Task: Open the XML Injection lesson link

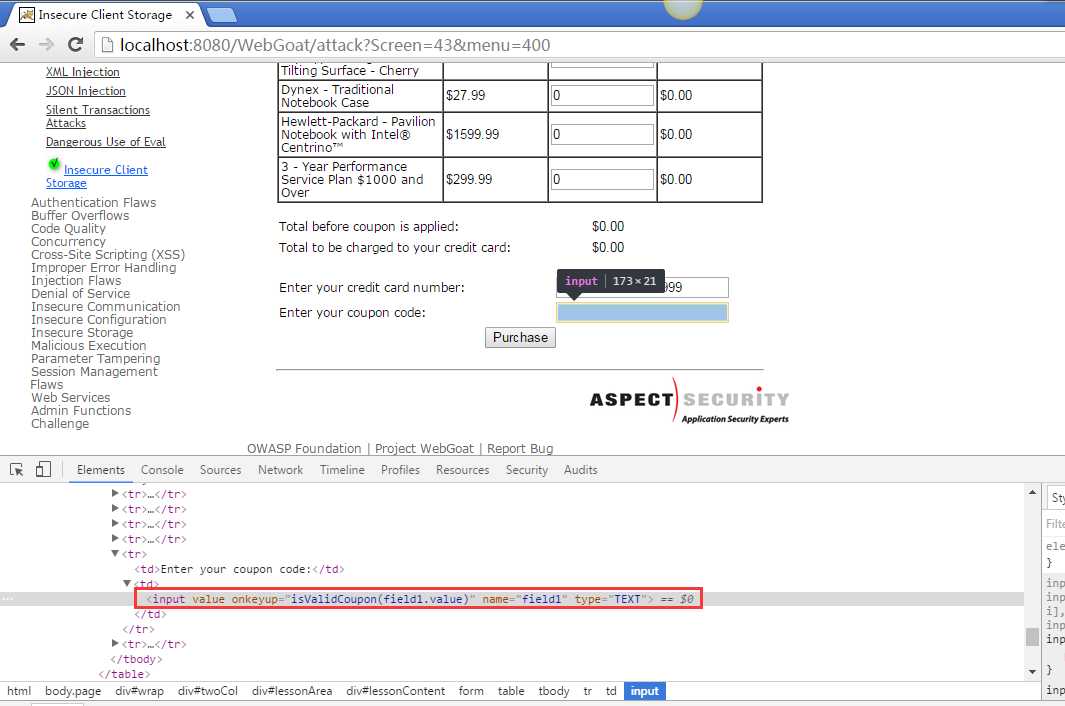Action: coord(83,72)
